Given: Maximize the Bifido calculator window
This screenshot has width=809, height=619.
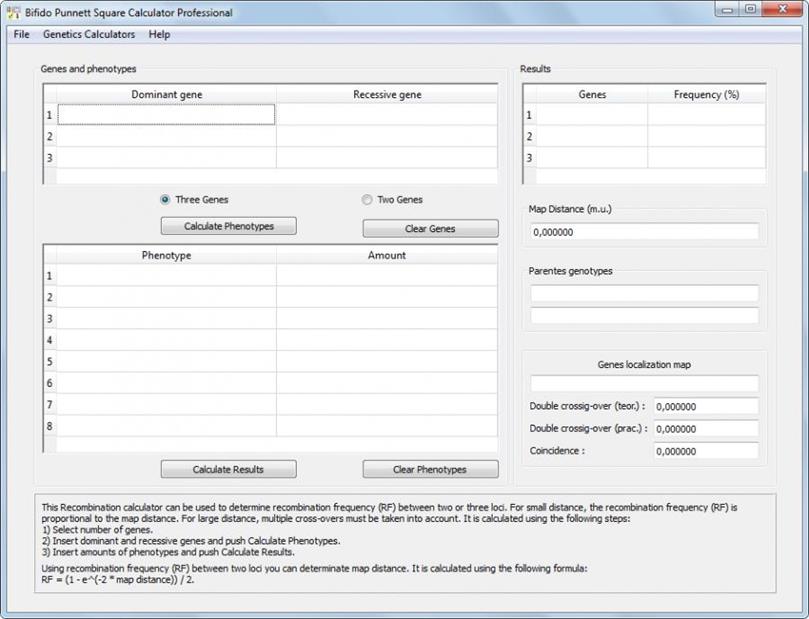Looking at the screenshot, I should tap(750, 9).
